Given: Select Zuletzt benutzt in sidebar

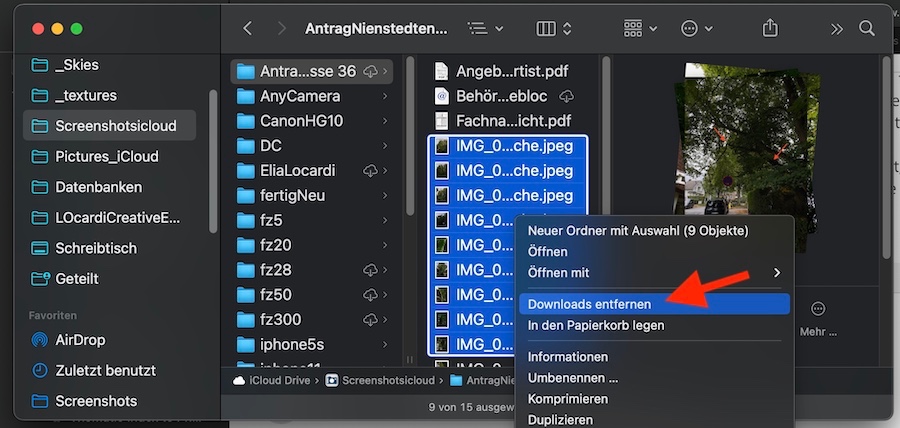Looking at the screenshot, I should [x=106, y=370].
